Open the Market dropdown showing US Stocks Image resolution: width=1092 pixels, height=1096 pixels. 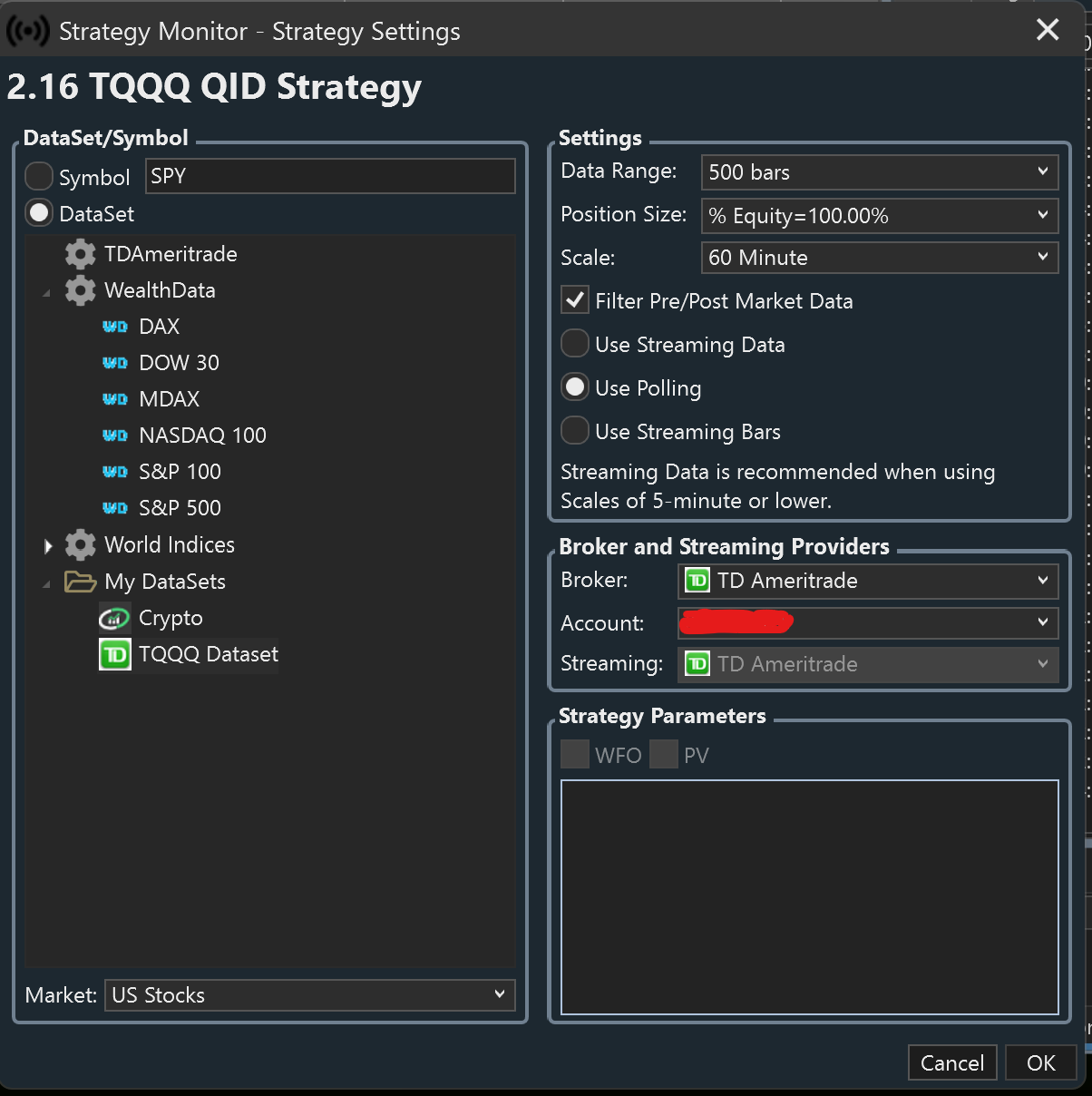[x=309, y=995]
